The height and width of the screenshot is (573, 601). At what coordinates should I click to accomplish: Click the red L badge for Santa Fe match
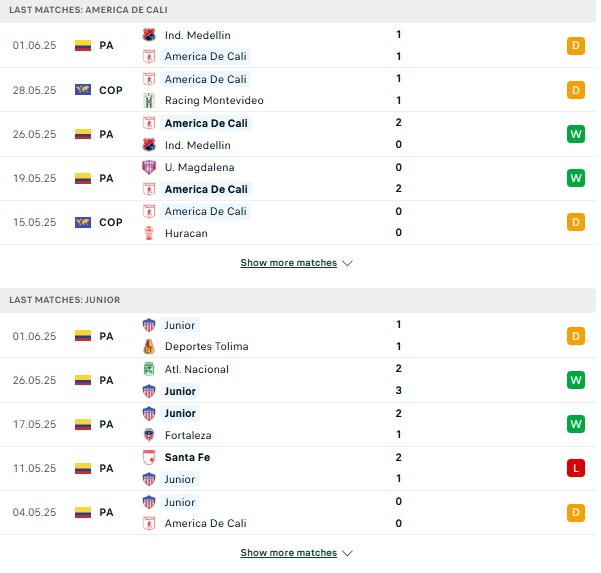pos(576,468)
